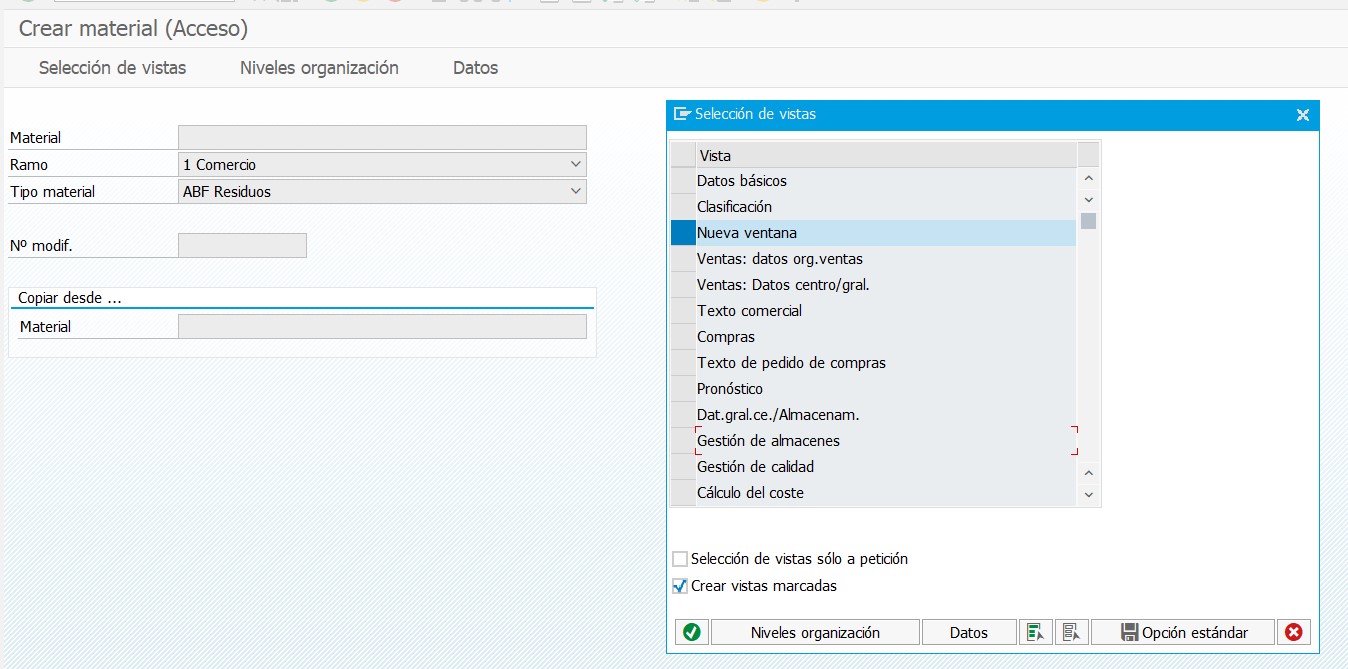This screenshot has height=669, width=1348.
Task: Click the Vista column header
Action: point(886,155)
